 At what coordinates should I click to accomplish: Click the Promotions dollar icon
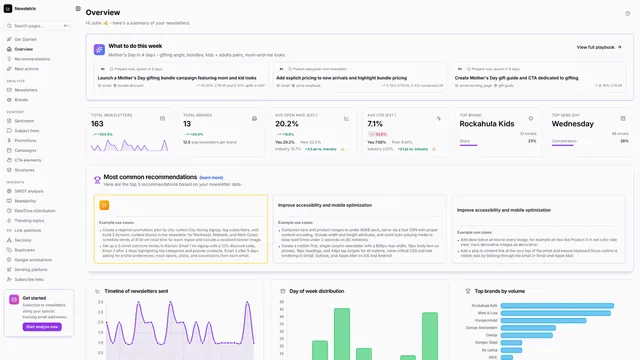click(x=9, y=140)
